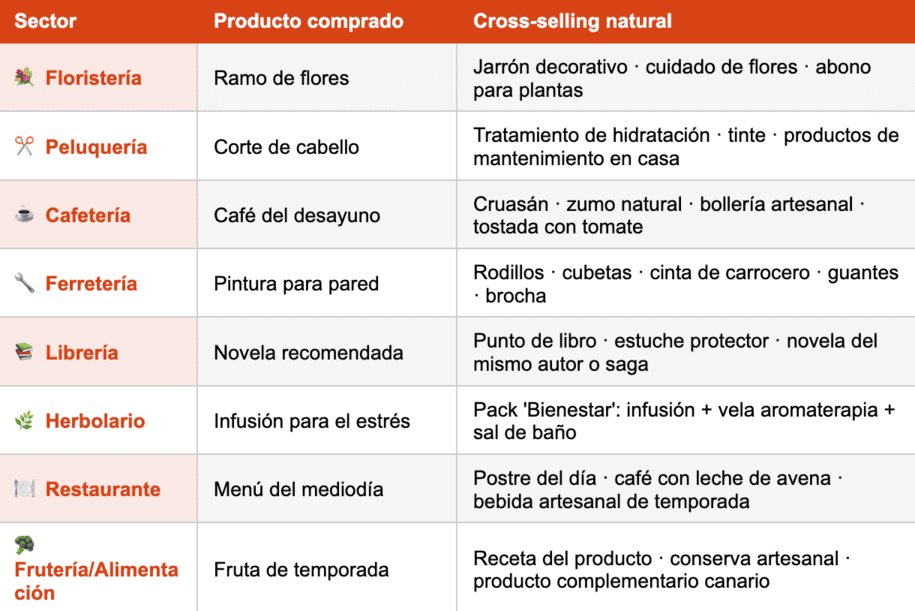
Task: Click the Floristería sector label
Action: pyautogui.click(x=93, y=78)
